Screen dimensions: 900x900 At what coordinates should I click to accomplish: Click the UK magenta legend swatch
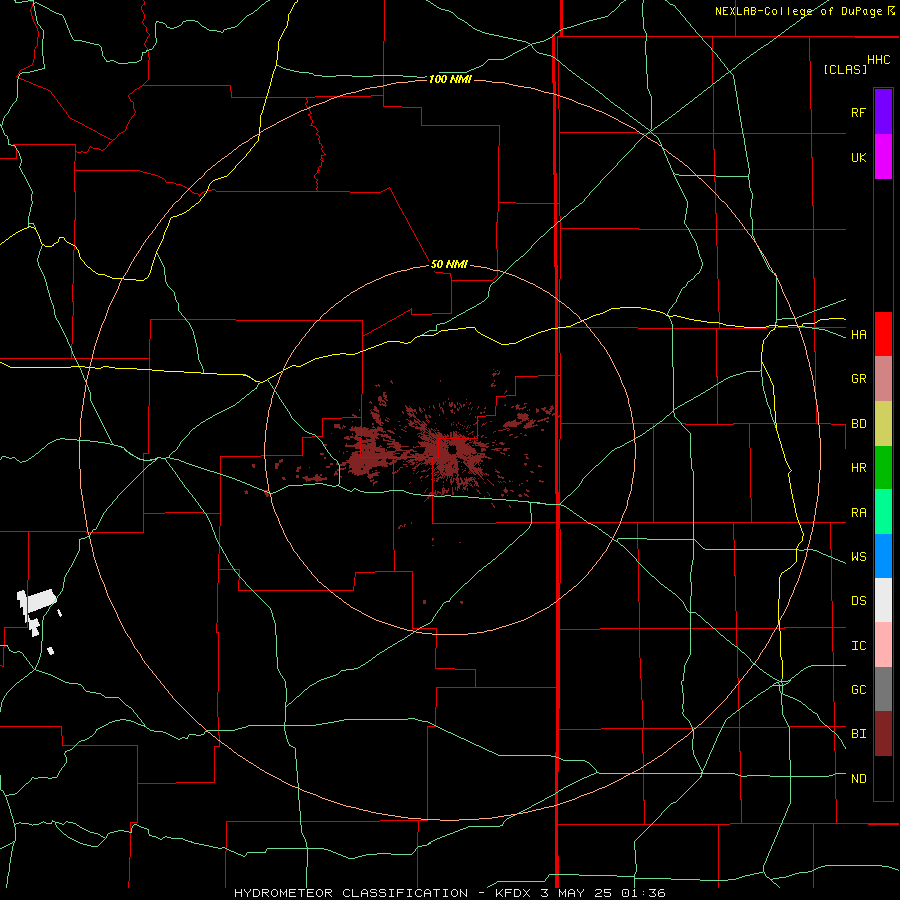[x=883, y=157]
